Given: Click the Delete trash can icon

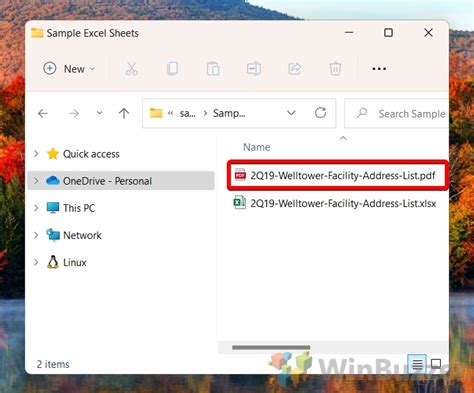Looking at the screenshot, I should (x=335, y=69).
